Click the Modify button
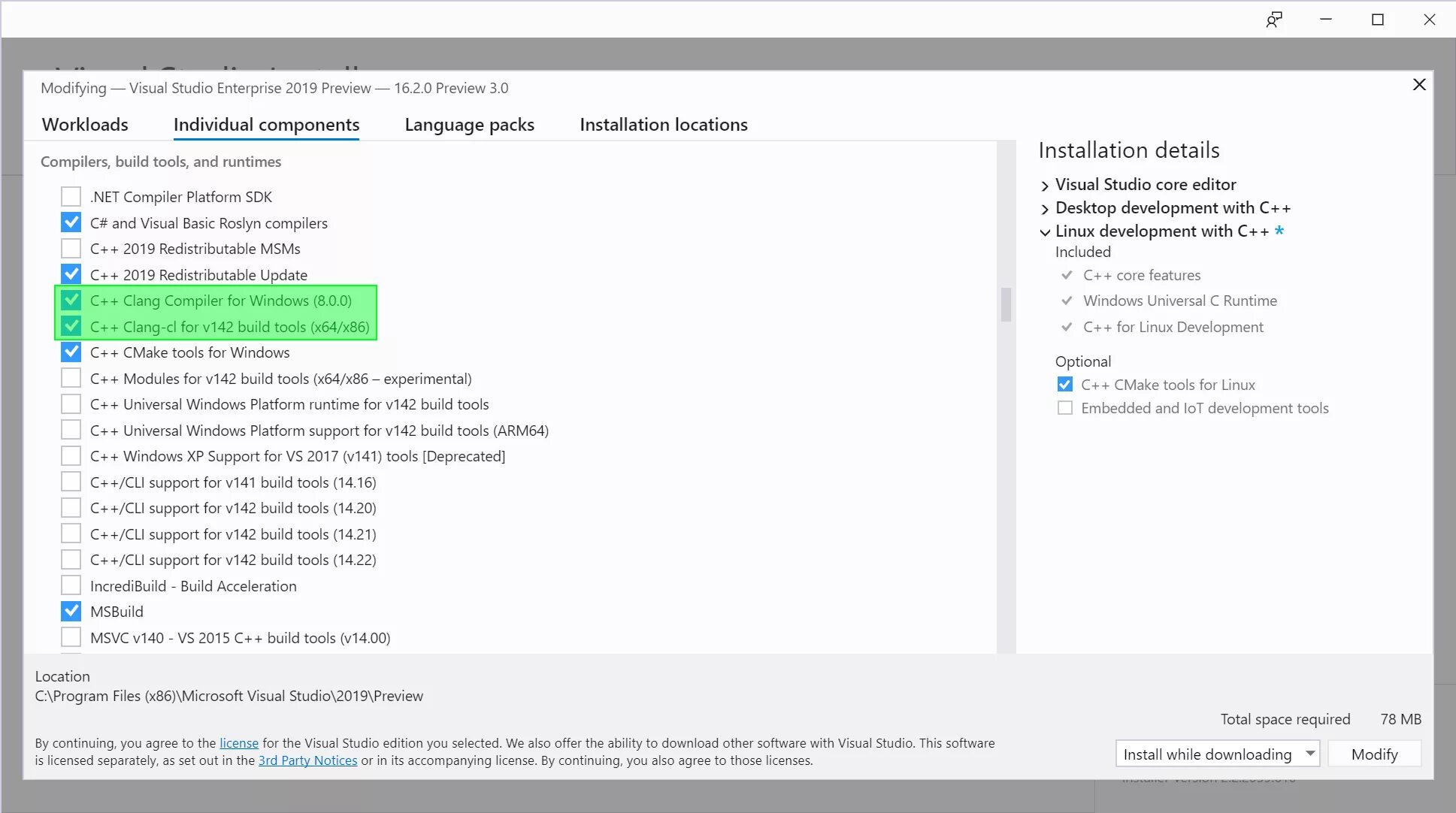The width and height of the screenshot is (1456, 813). (1374, 754)
